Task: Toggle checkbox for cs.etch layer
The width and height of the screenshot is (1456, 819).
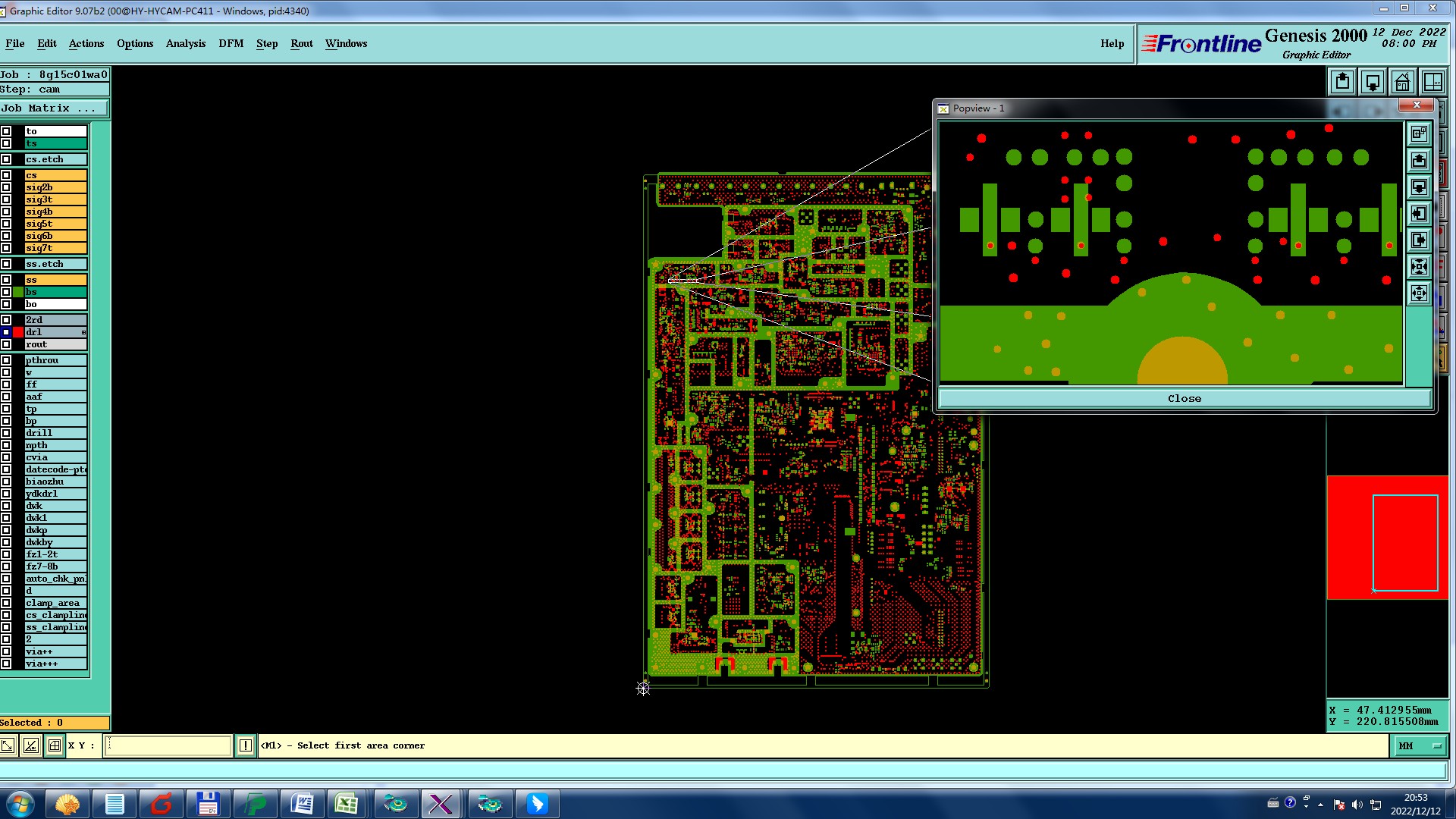Action: 6,159
